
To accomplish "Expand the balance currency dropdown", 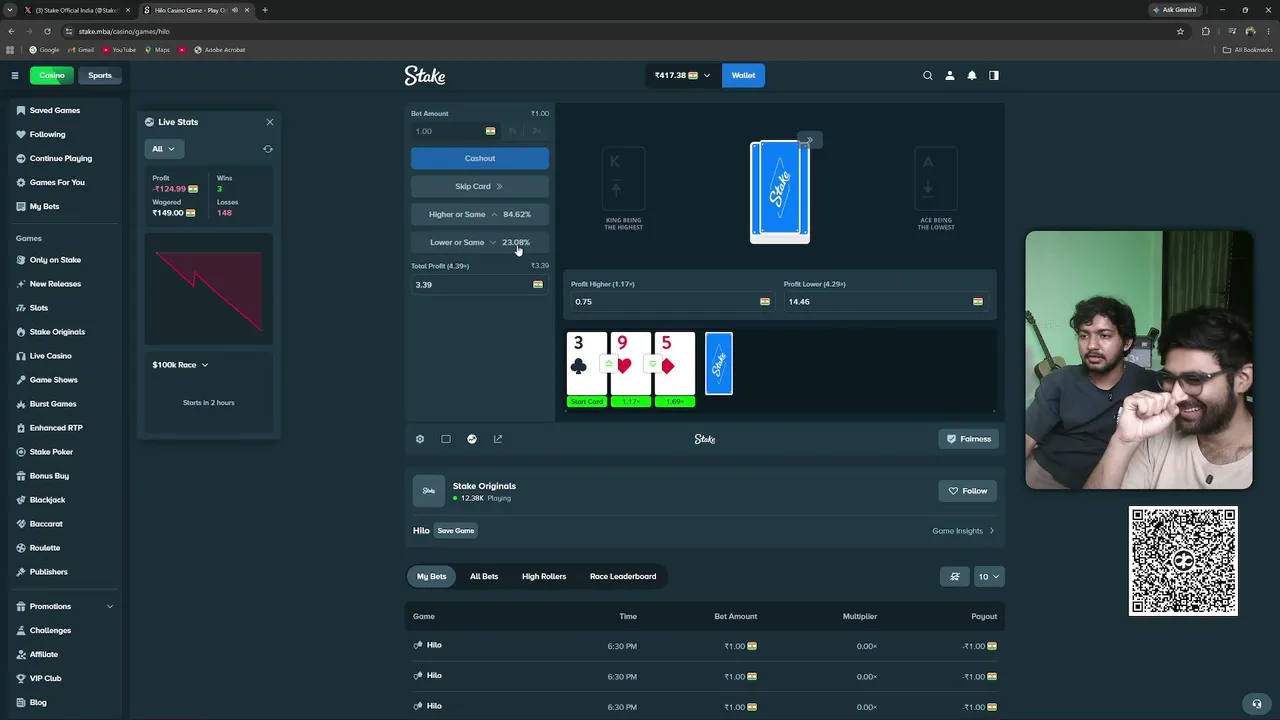I will tap(706, 75).
